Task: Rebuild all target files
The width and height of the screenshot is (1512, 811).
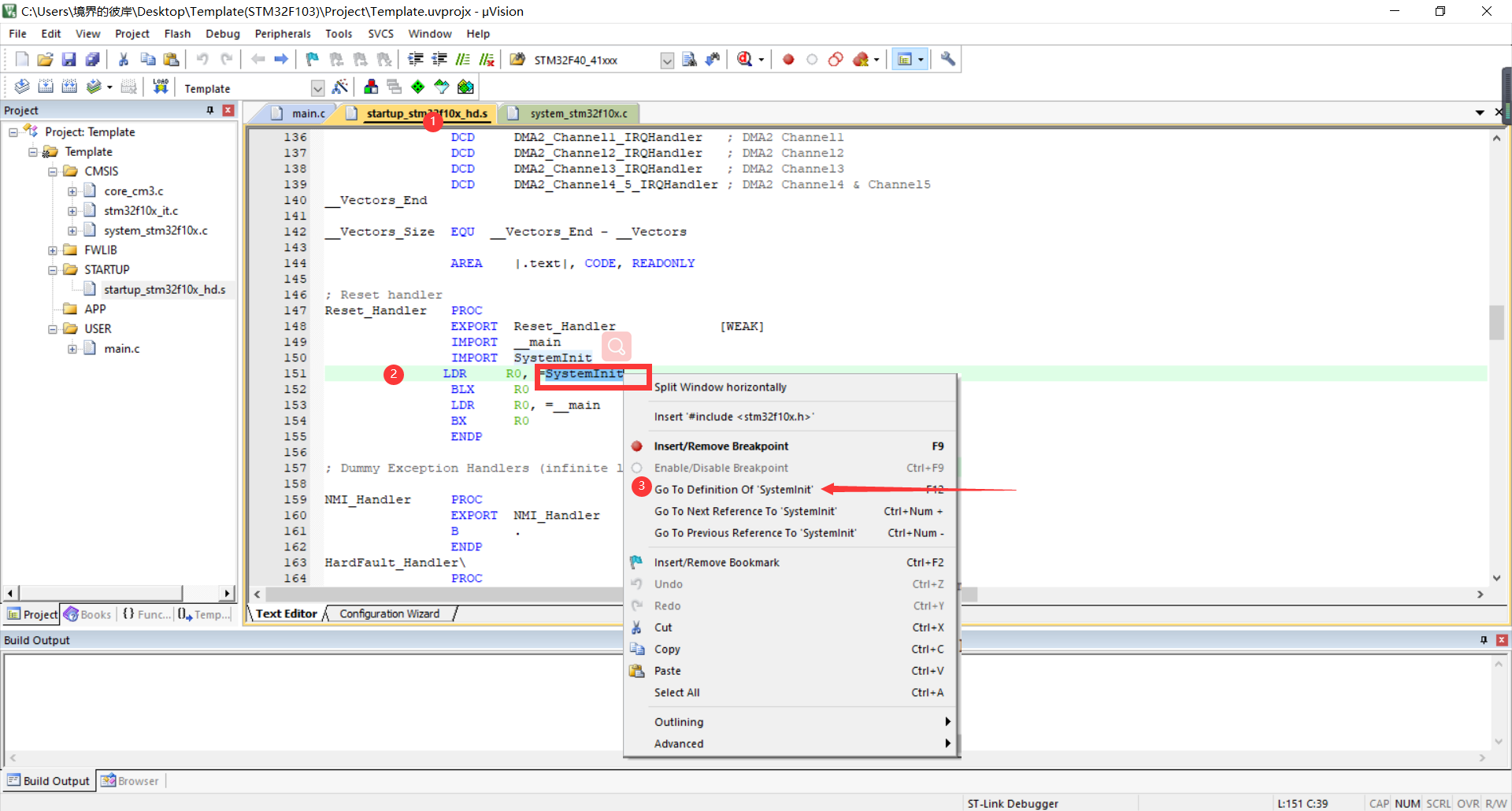Action: [x=69, y=87]
